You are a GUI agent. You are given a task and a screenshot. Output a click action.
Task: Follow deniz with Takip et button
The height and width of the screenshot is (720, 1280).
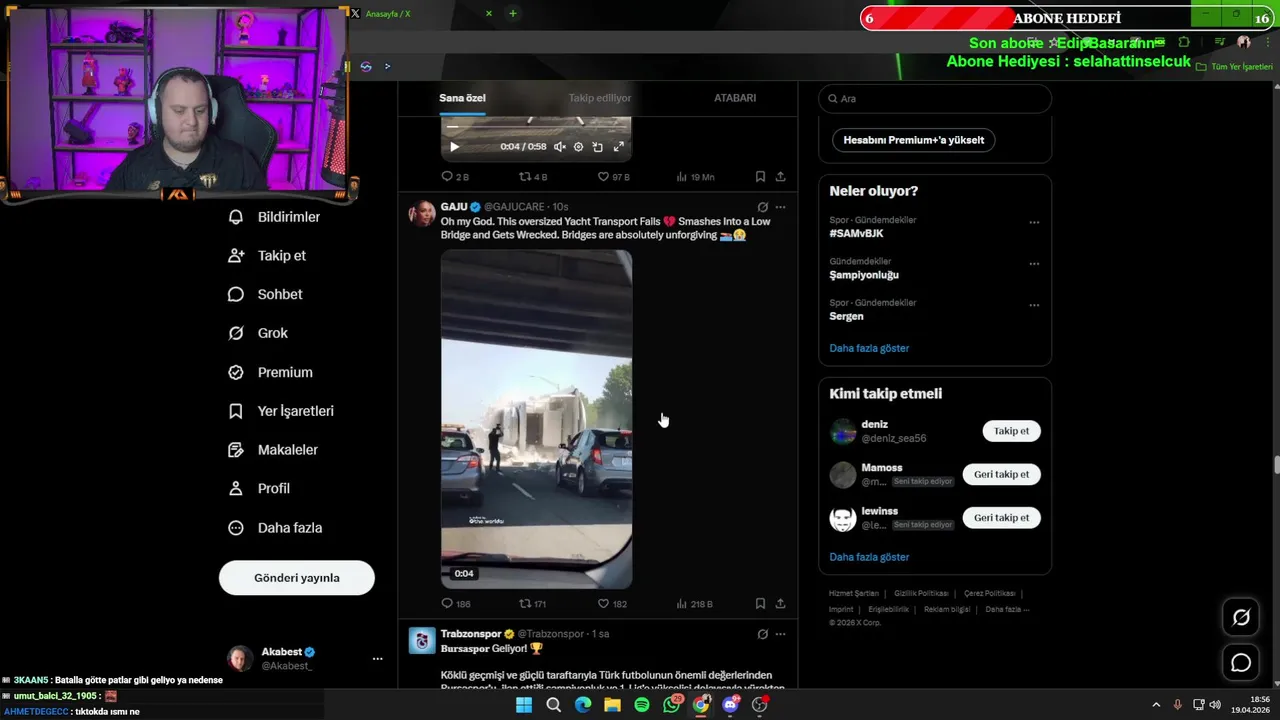[1011, 431]
